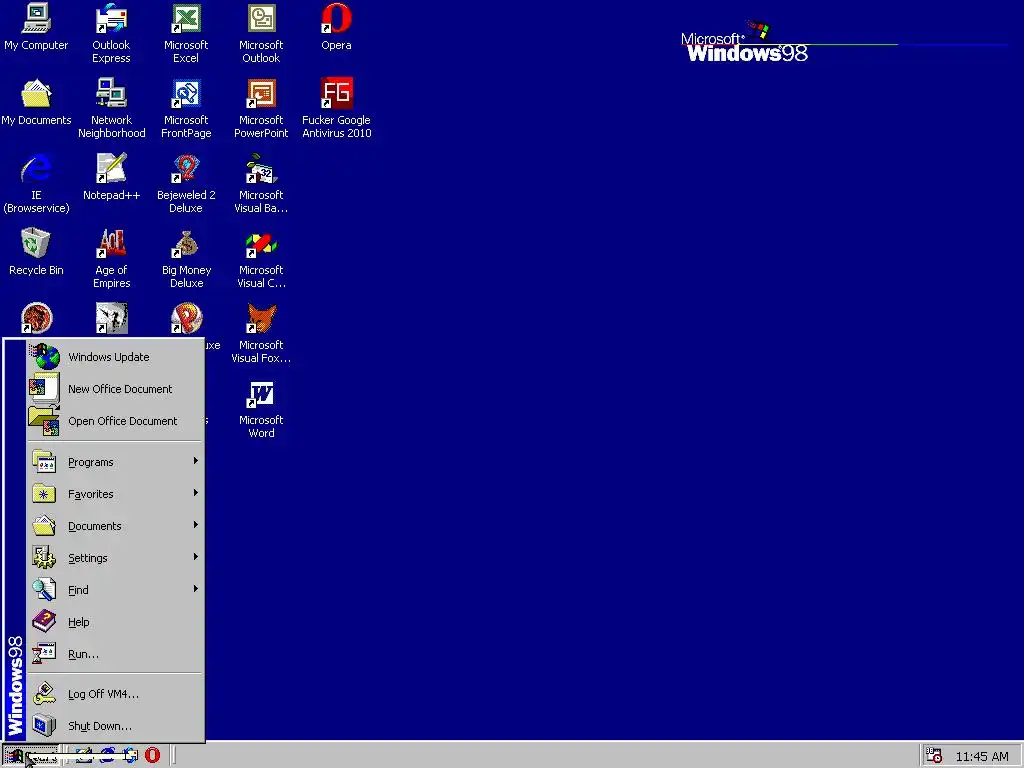Screen dimensions: 1024x768
Task: Open the Programs submenu item
Action: coord(115,462)
